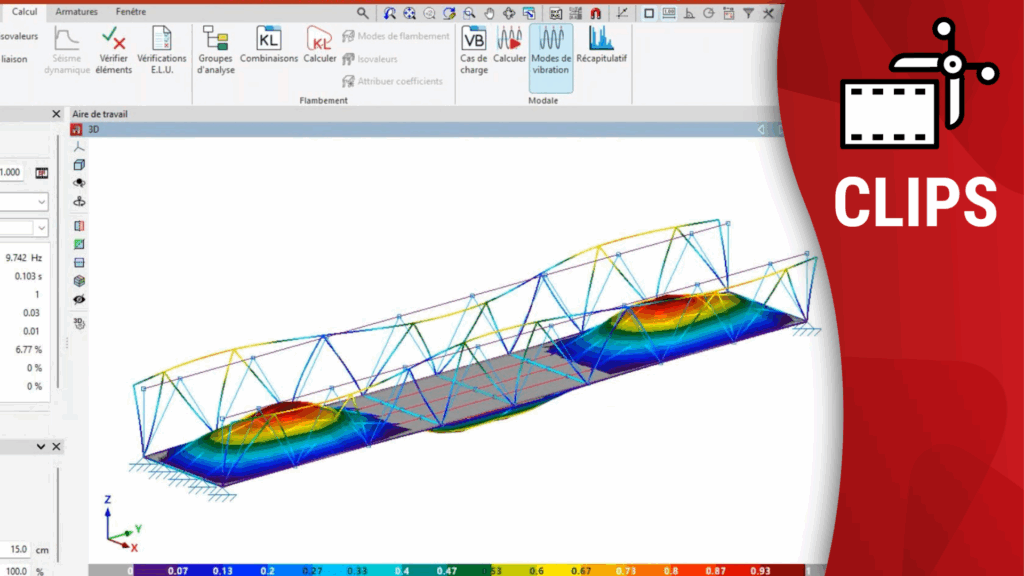Image resolution: width=1024 pixels, height=576 pixels.
Task: Run Calculer in the Flambement group
Action: [x=320, y=47]
